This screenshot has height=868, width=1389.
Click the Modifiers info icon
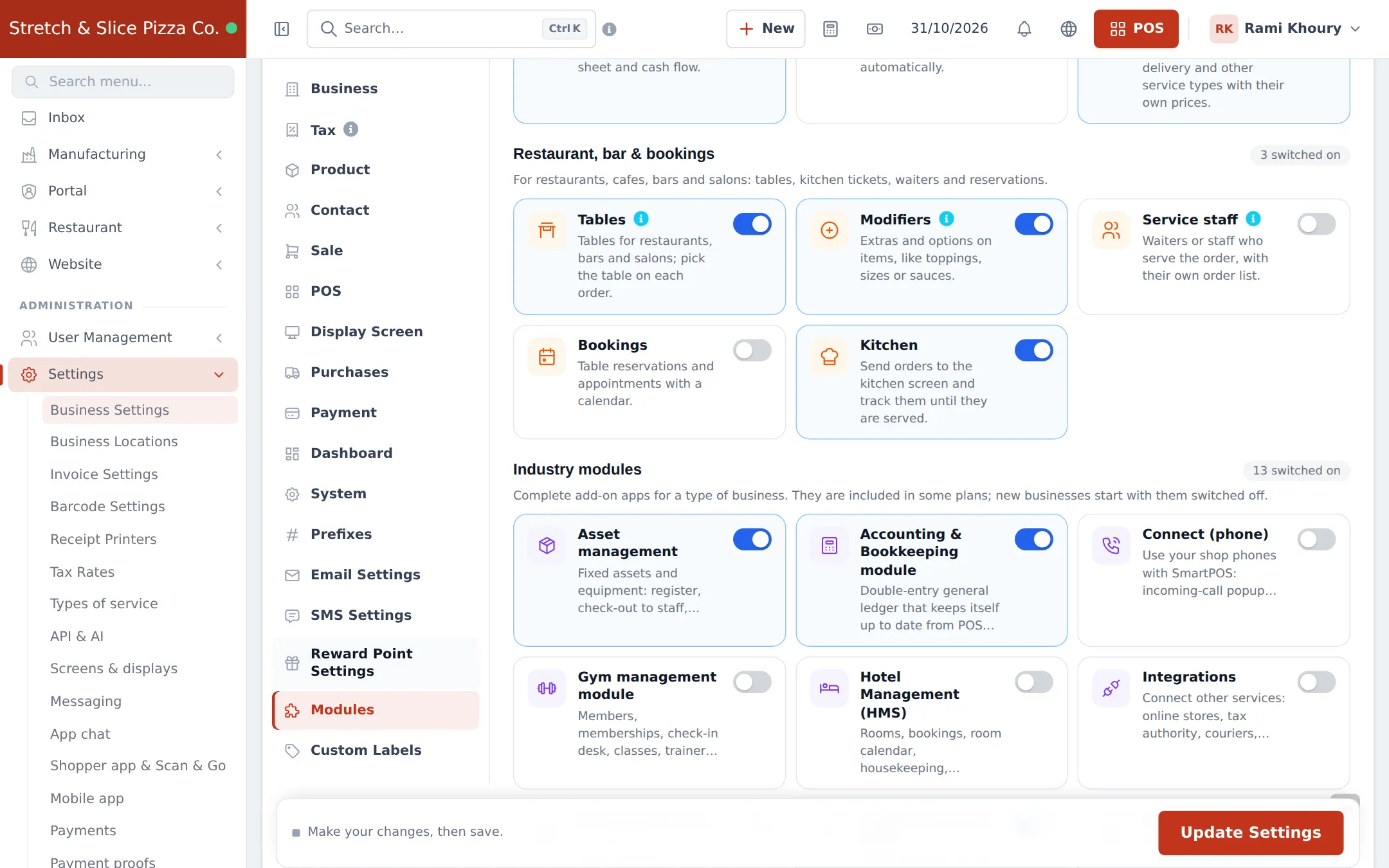[x=946, y=219]
